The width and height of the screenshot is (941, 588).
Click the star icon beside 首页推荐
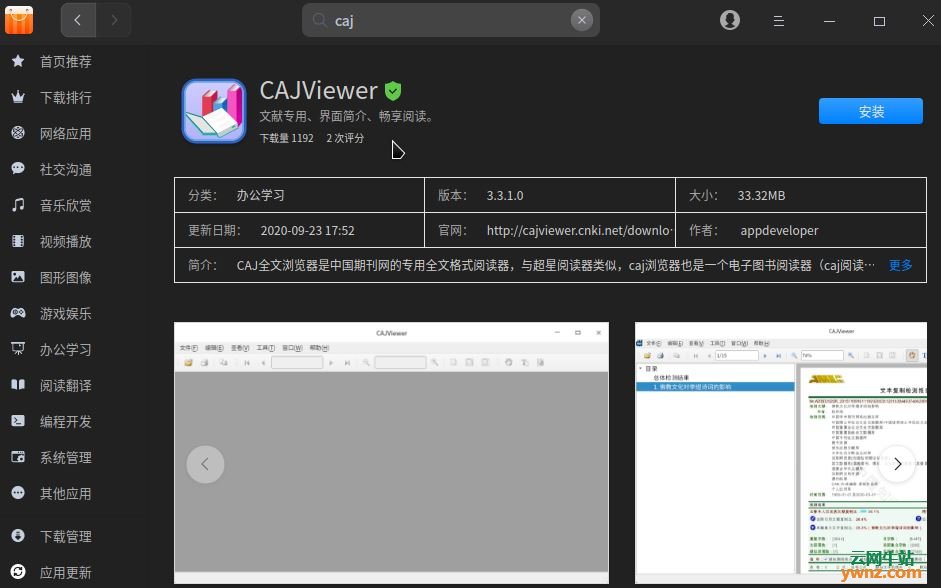pyautogui.click(x=18, y=61)
